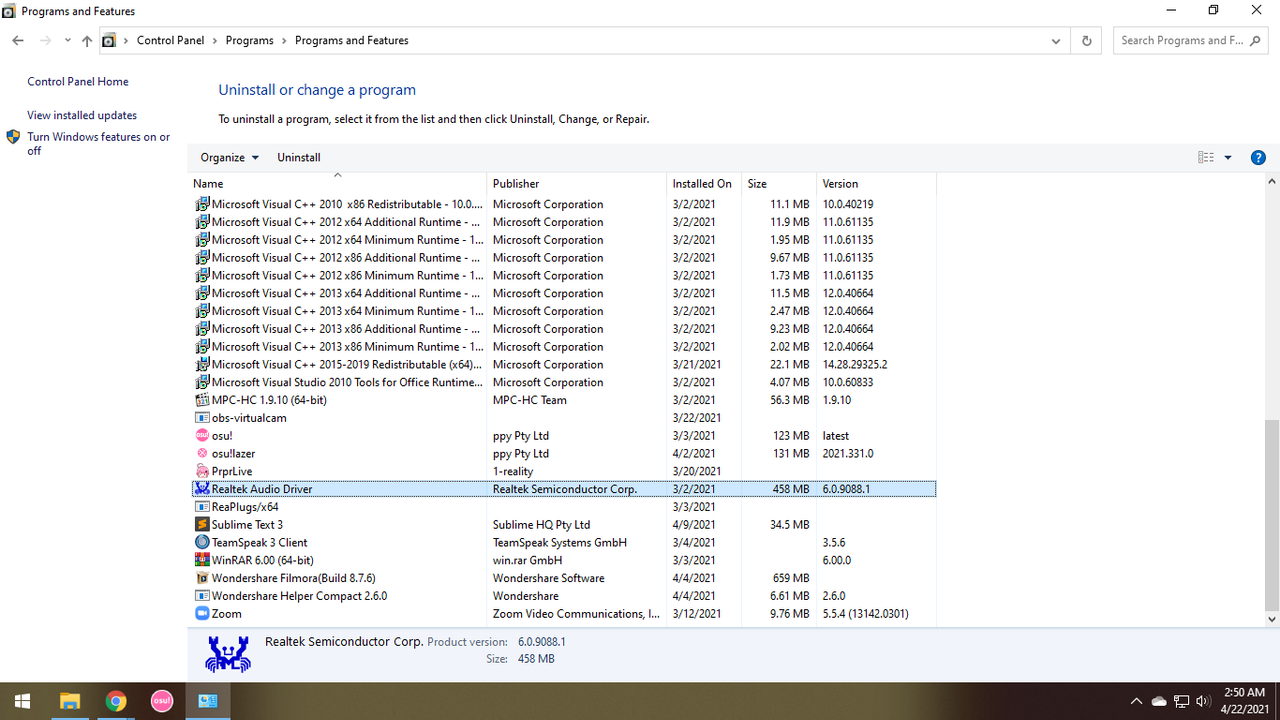This screenshot has width=1280, height=720.
Task: Open the Organize dropdown menu
Action: click(x=229, y=157)
